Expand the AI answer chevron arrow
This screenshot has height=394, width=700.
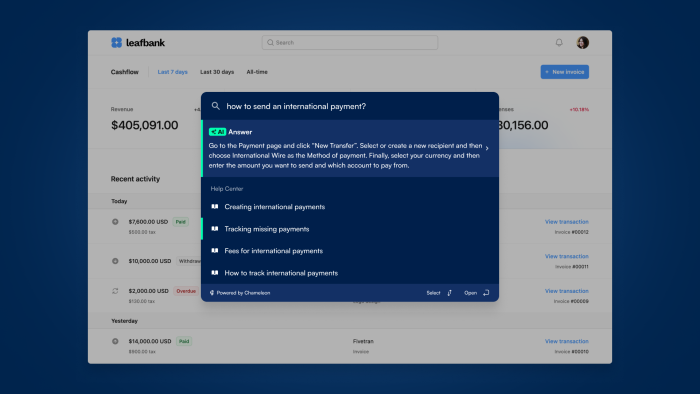(487, 148)
